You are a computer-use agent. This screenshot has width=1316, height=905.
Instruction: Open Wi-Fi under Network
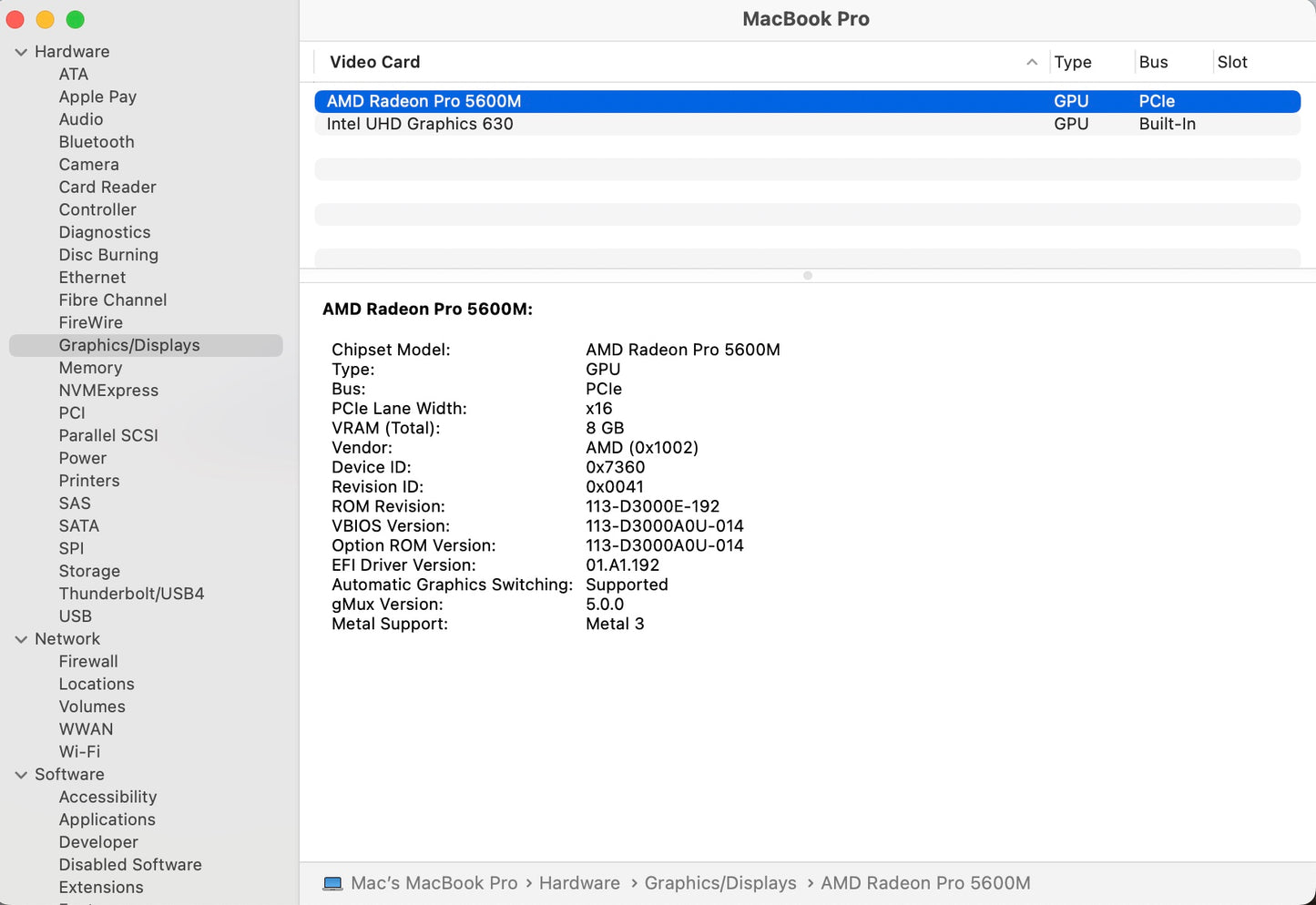coord(79,751)
